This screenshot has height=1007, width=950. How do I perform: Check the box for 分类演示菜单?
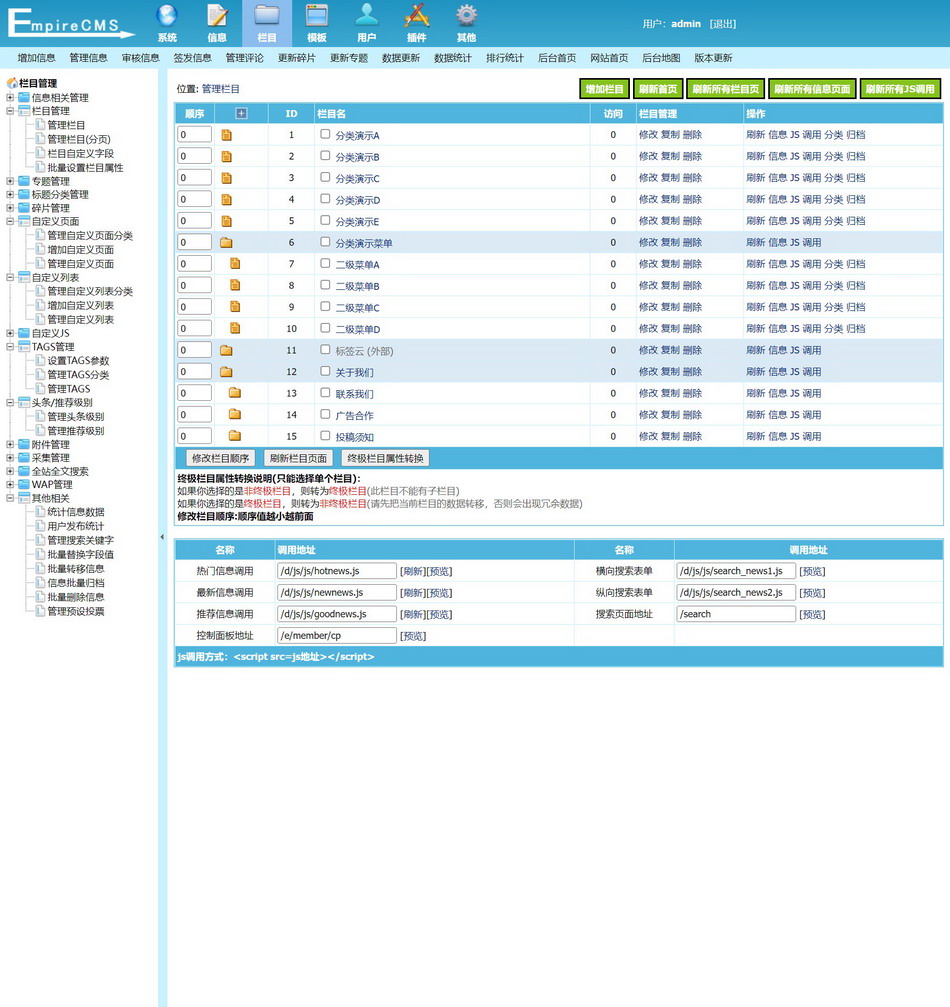point(325,242)
